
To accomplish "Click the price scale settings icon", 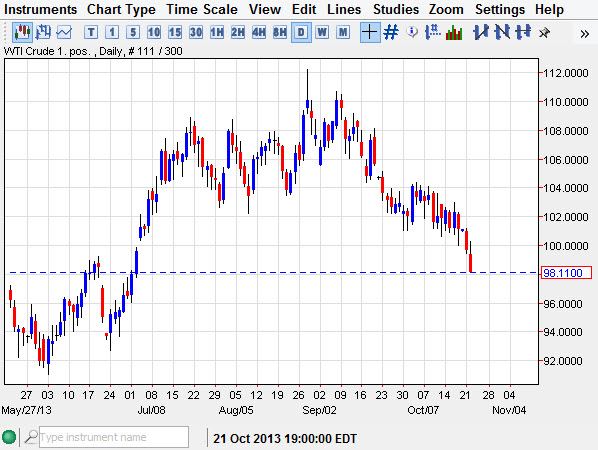I will (x=432, y=32).
